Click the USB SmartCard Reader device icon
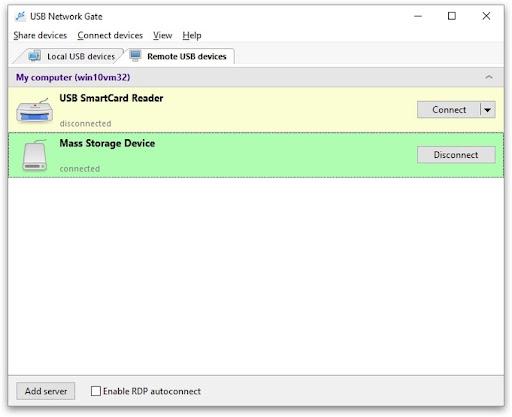512x417 pixels. click(x=35, y=110)
